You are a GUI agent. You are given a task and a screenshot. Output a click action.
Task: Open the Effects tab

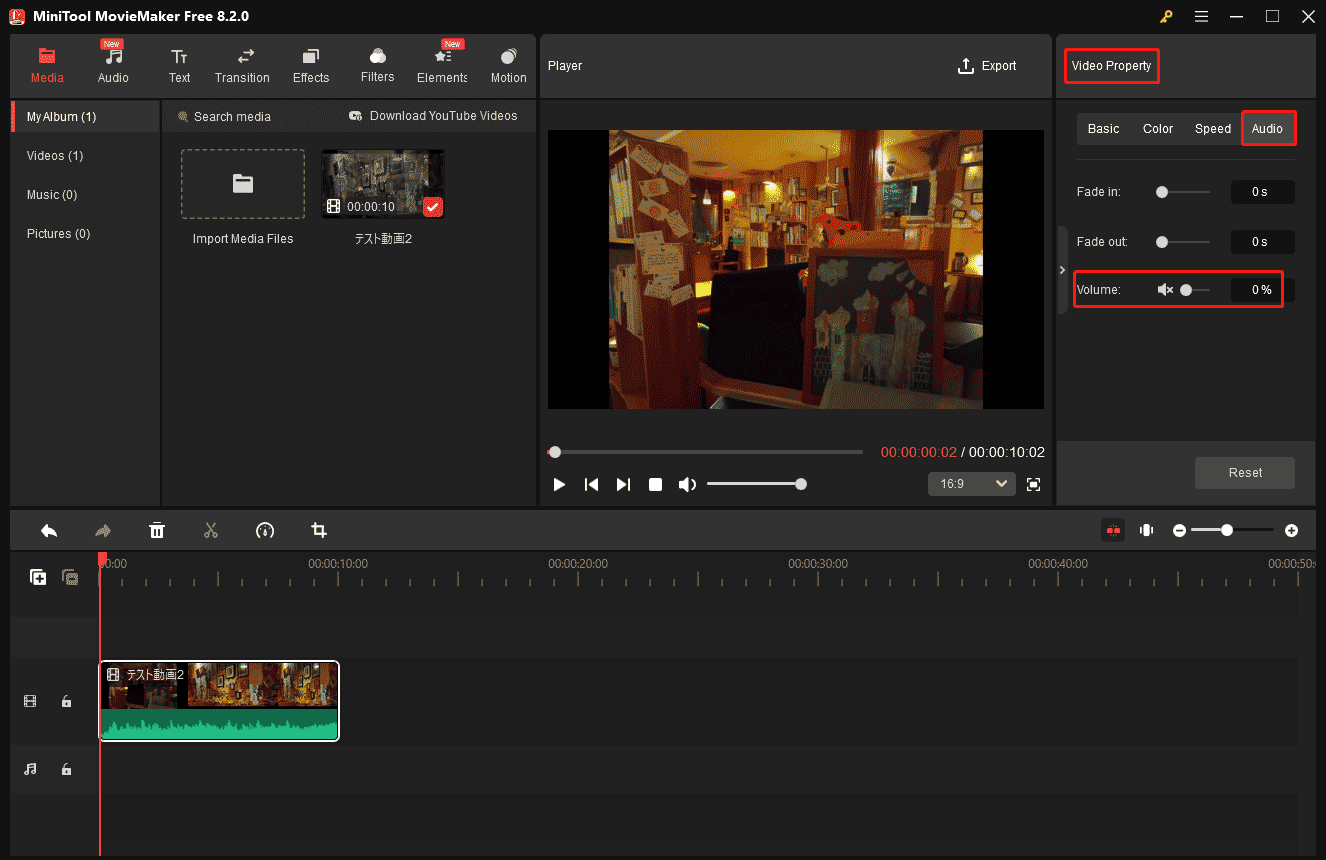click(311, 65)
